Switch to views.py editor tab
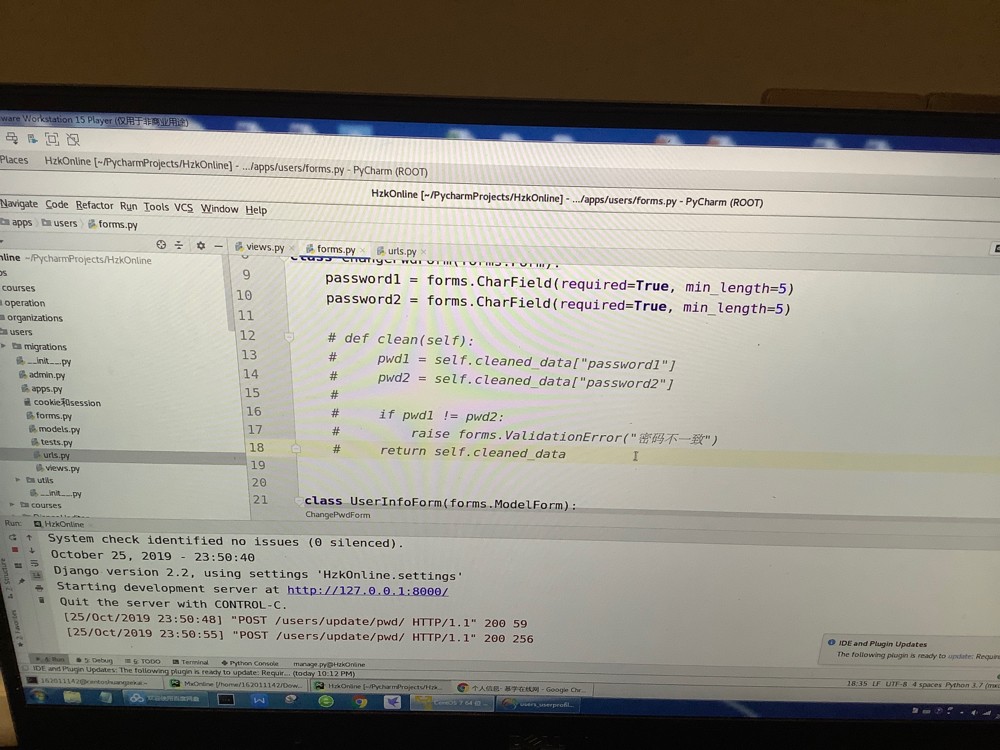 pyautogui.click(x=260, y=247)
